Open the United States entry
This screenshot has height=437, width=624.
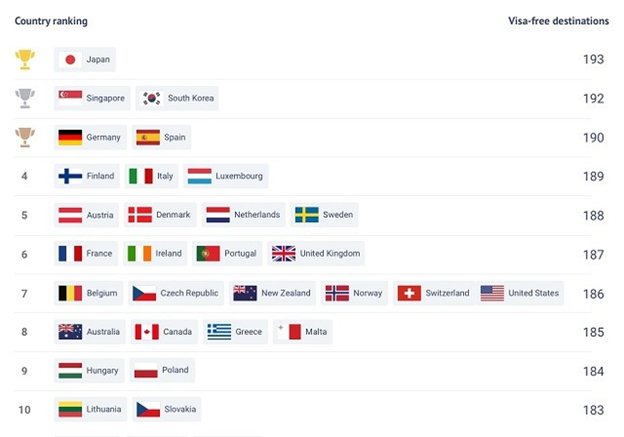pyautogui.click(x=520, y=293)
